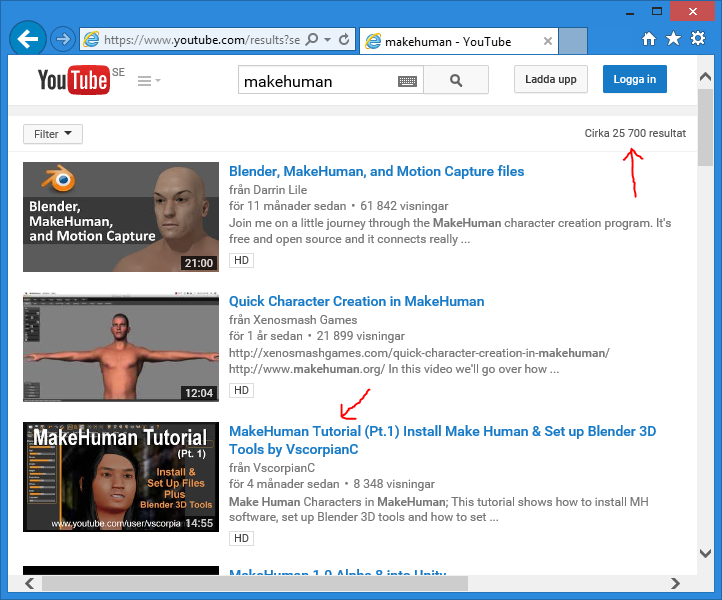Open the Xenosmash Games channel link

pos(305,320)
